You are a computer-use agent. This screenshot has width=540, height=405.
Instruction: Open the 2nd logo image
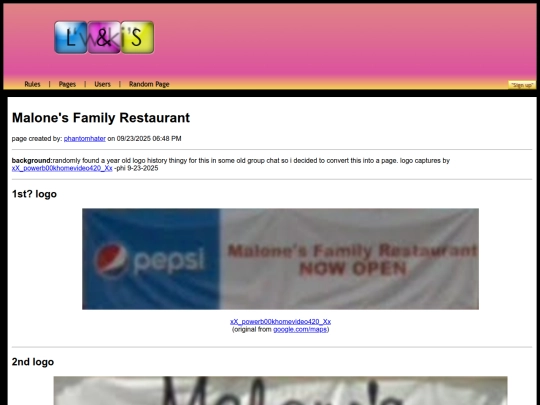(280, 391)
